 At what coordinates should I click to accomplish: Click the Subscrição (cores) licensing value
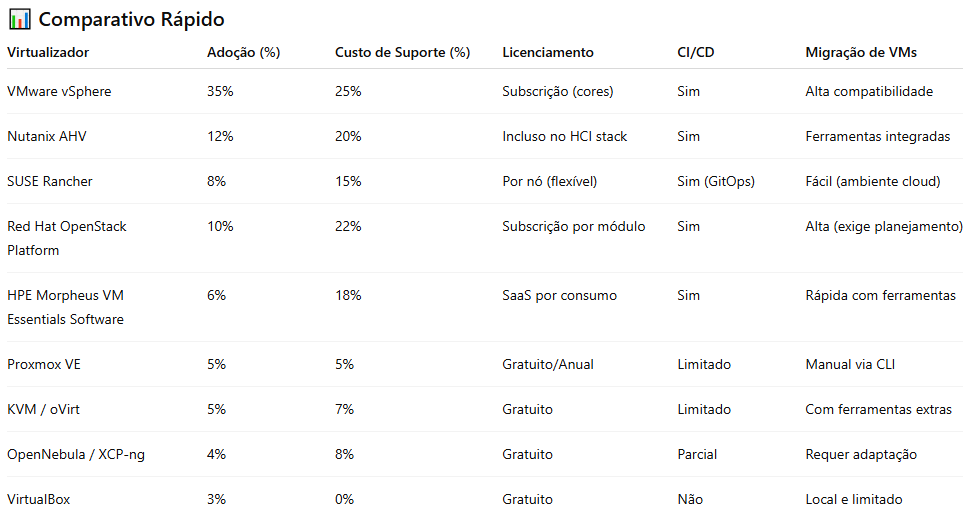(558, 91)
